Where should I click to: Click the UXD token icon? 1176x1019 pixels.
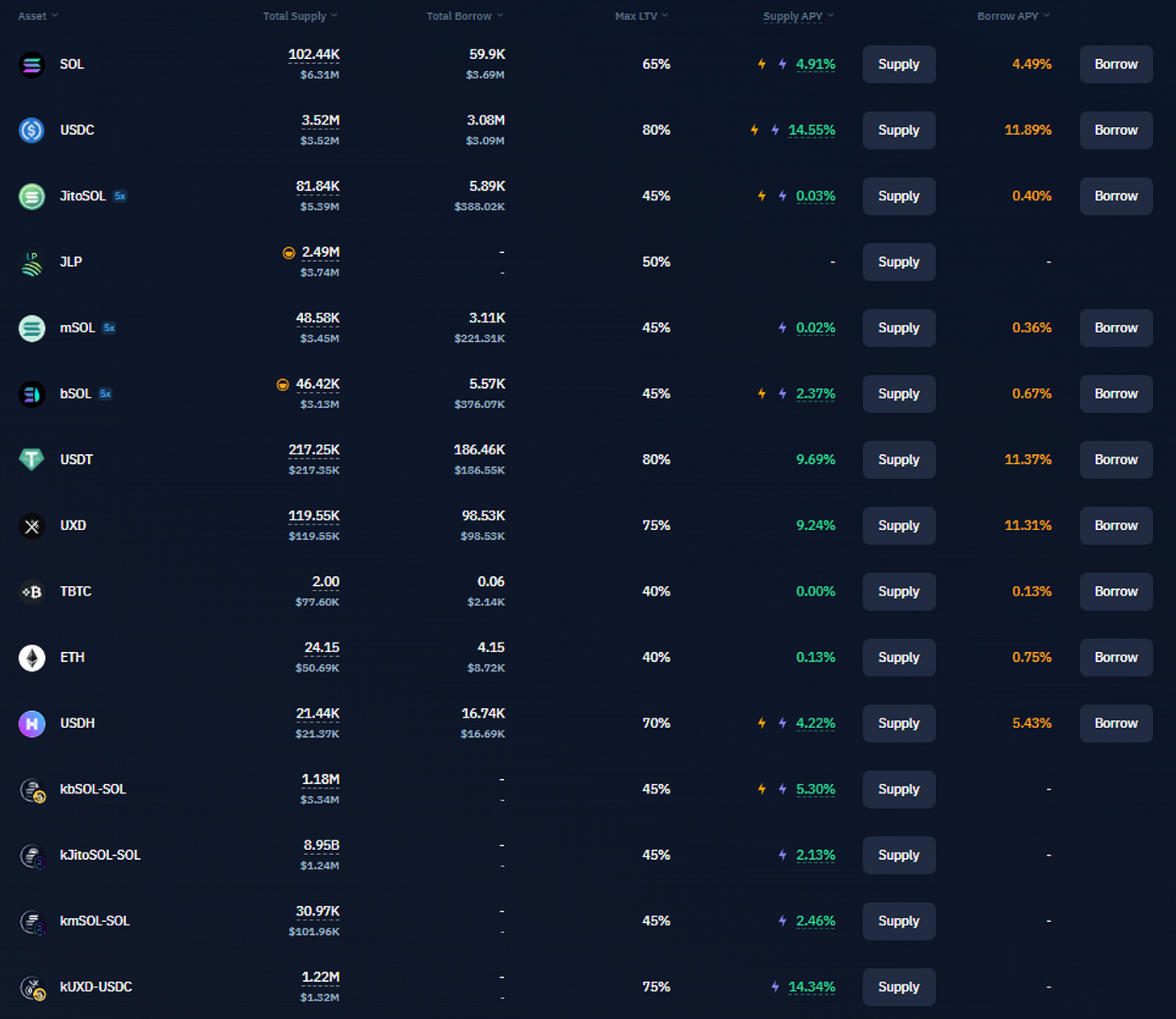coord(31,526)
